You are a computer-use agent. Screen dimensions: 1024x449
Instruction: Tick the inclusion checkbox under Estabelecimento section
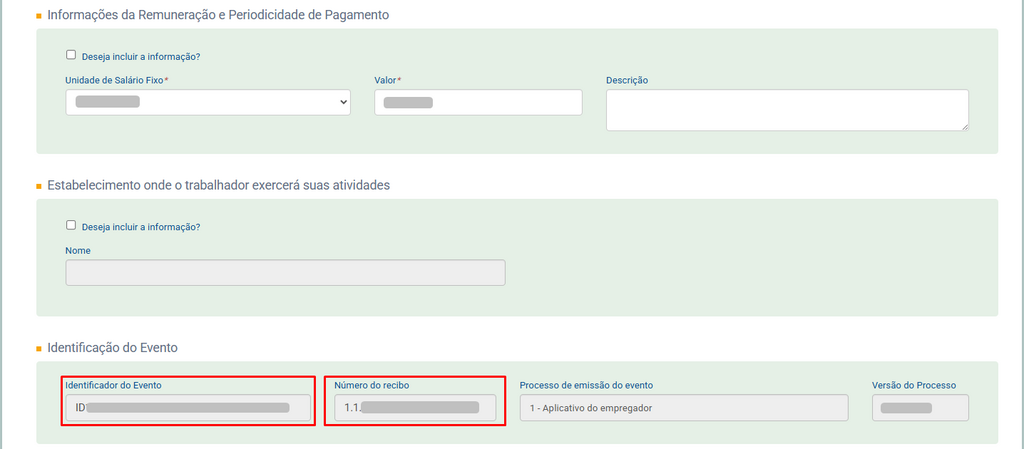[71, 225]
